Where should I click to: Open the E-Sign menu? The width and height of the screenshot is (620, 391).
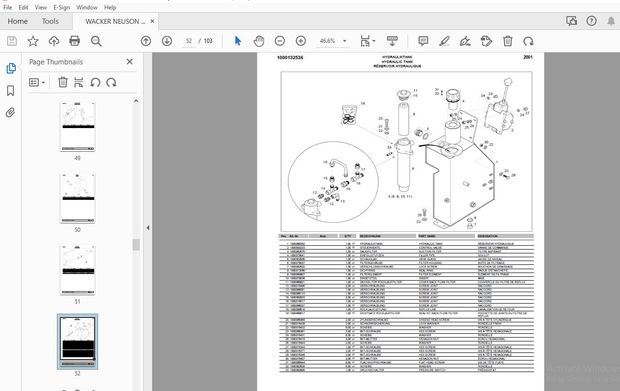point(61,7)
